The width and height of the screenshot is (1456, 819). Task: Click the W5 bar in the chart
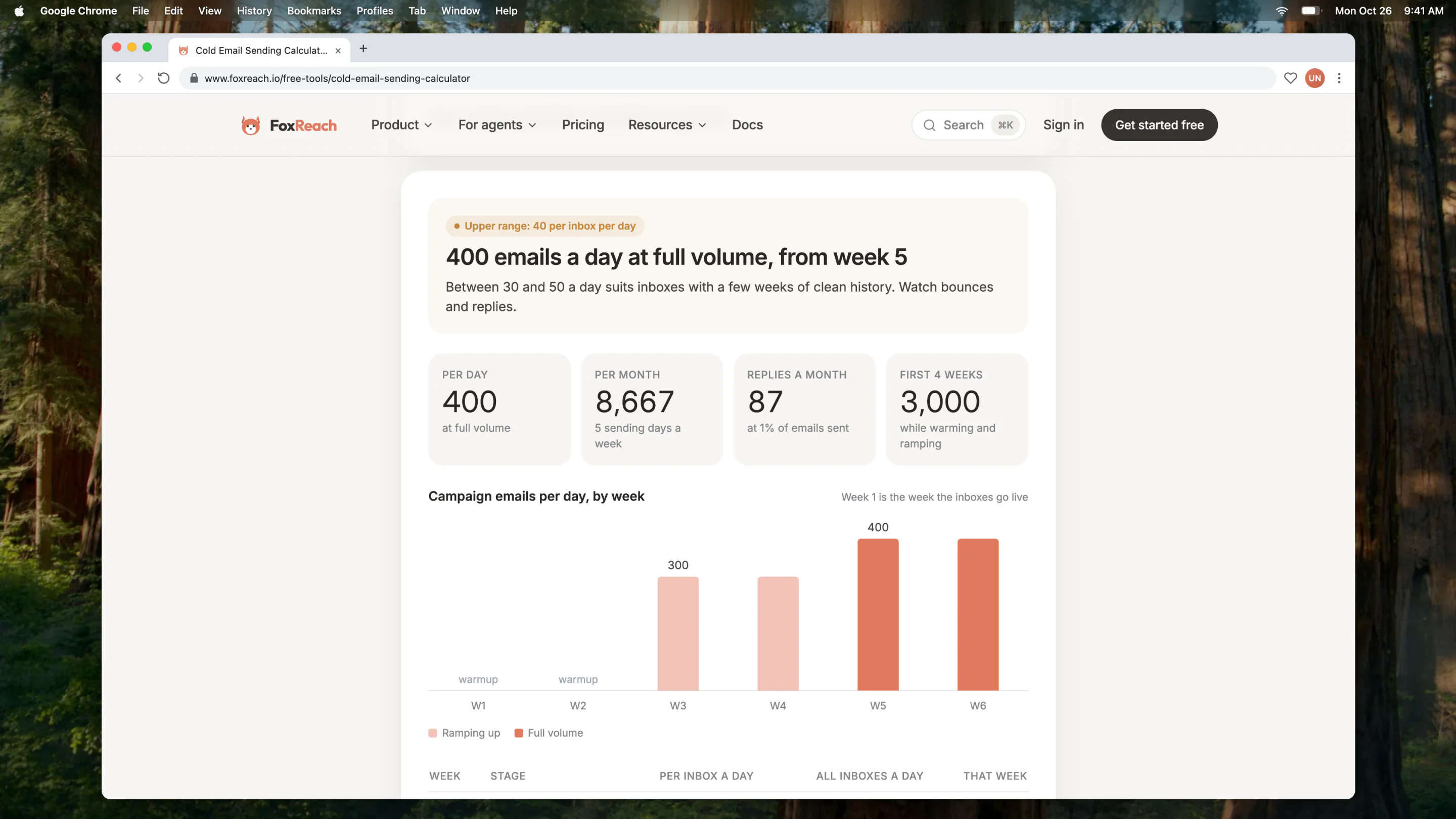tap(878, 614)
